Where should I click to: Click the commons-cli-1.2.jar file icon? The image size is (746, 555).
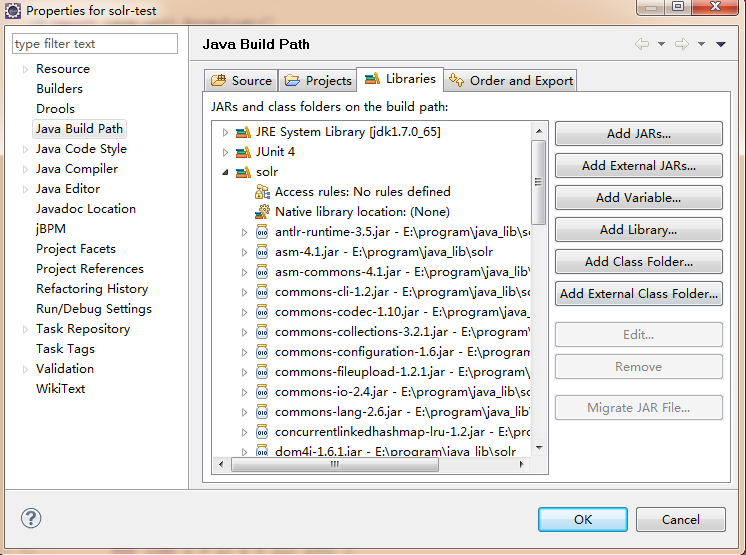click(262, 292)
